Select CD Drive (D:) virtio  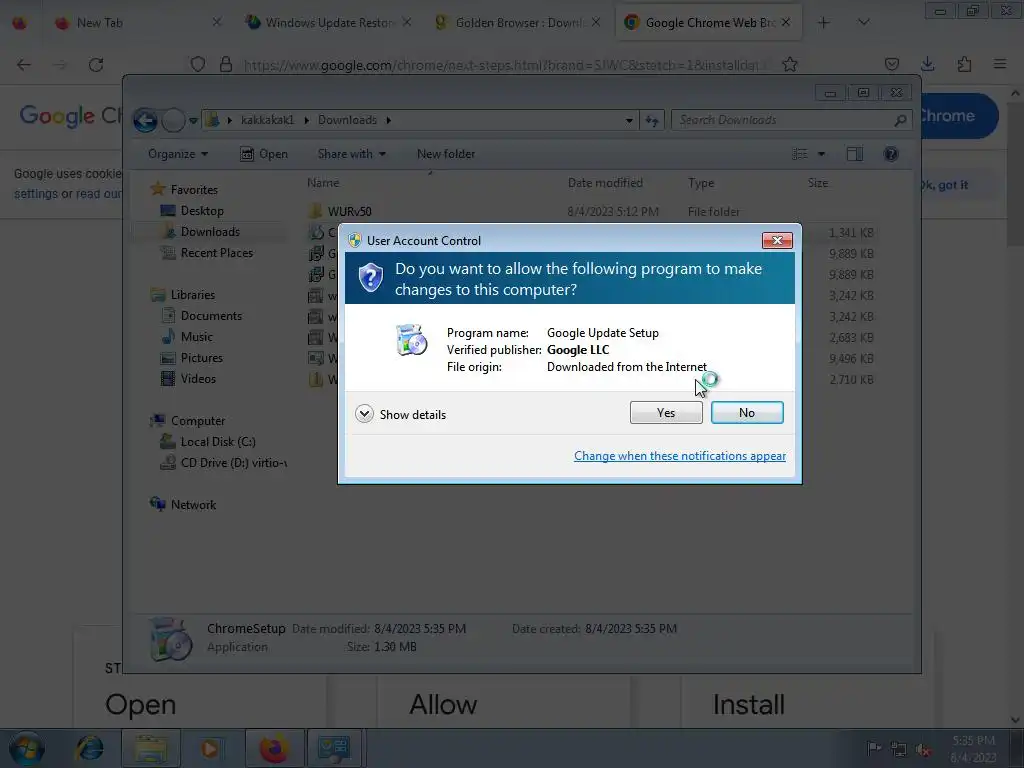233,462
